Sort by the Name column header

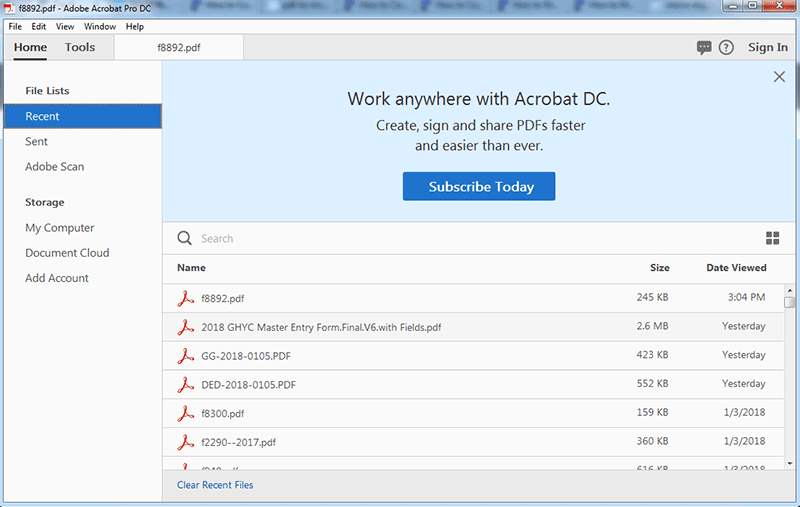pos(191,268)
